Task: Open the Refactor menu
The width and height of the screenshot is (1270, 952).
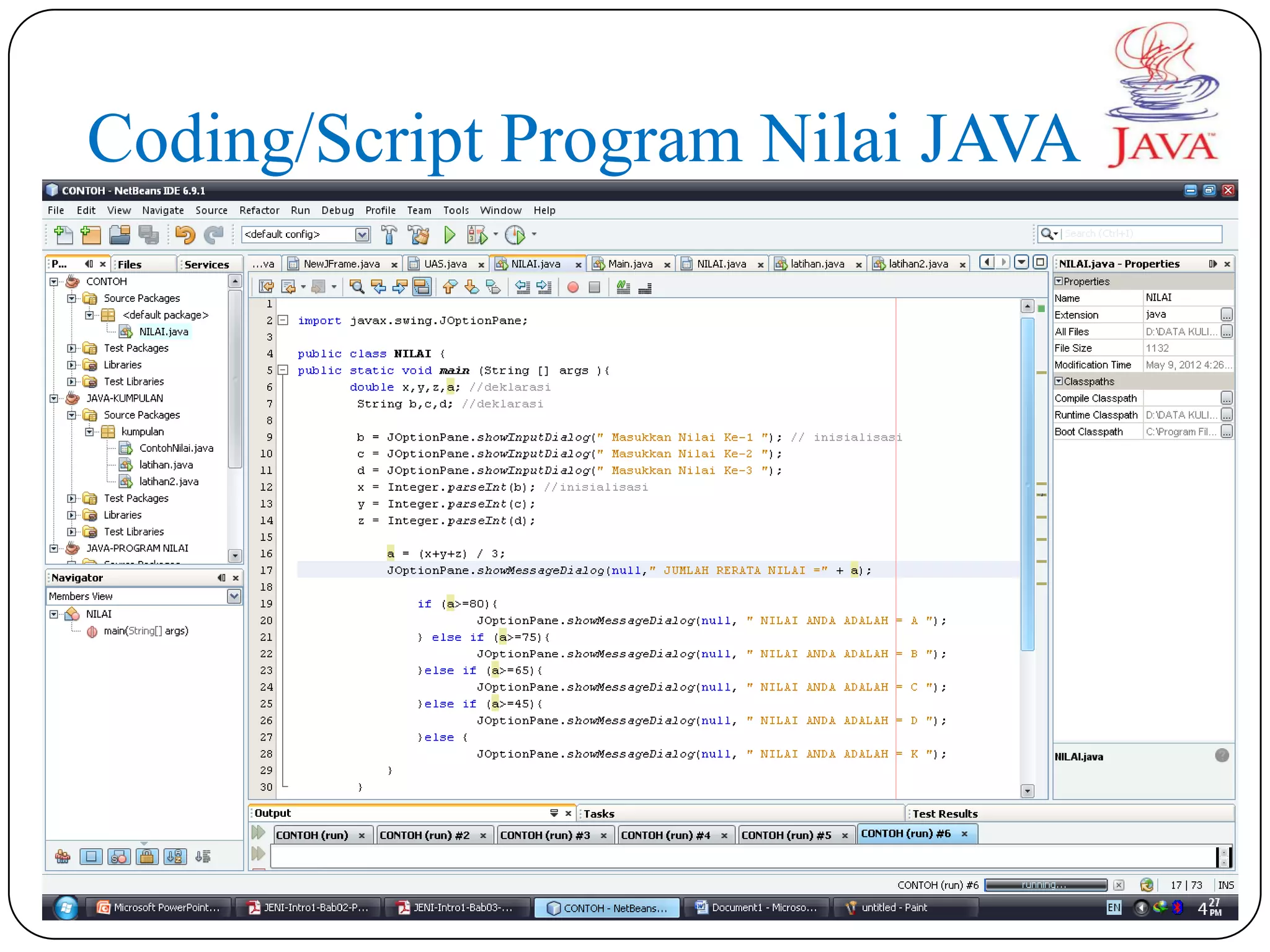Action: 259,211
